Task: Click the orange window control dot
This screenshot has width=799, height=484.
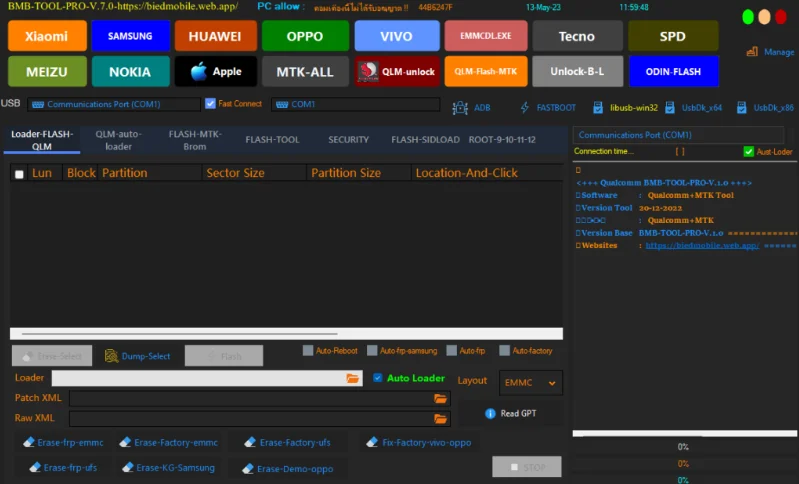Action: pos(764,17)
